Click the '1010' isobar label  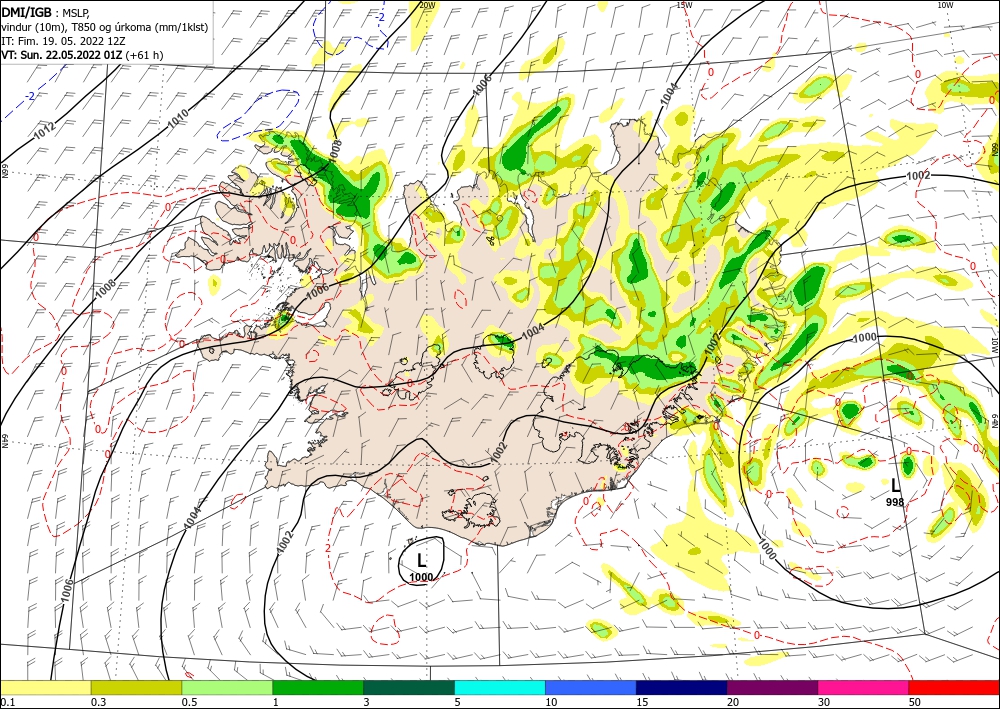point(178,119)
